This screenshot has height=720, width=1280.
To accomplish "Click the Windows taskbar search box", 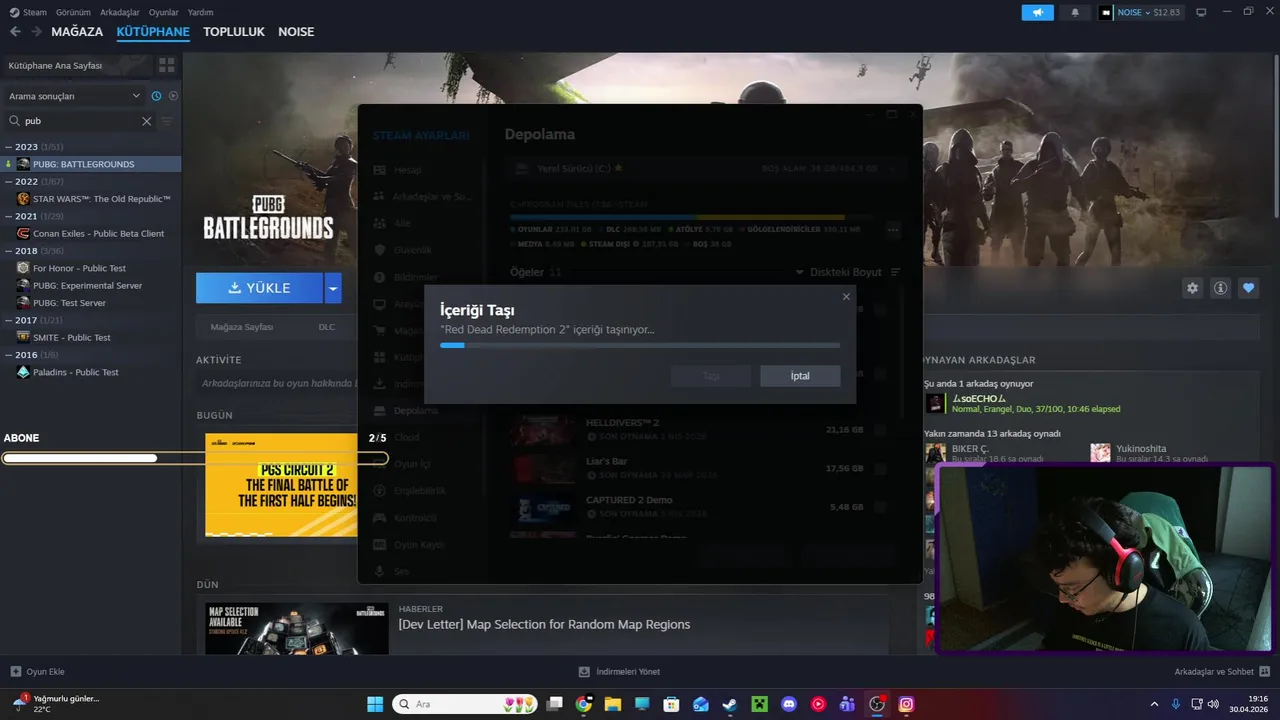I will [464, 704].
